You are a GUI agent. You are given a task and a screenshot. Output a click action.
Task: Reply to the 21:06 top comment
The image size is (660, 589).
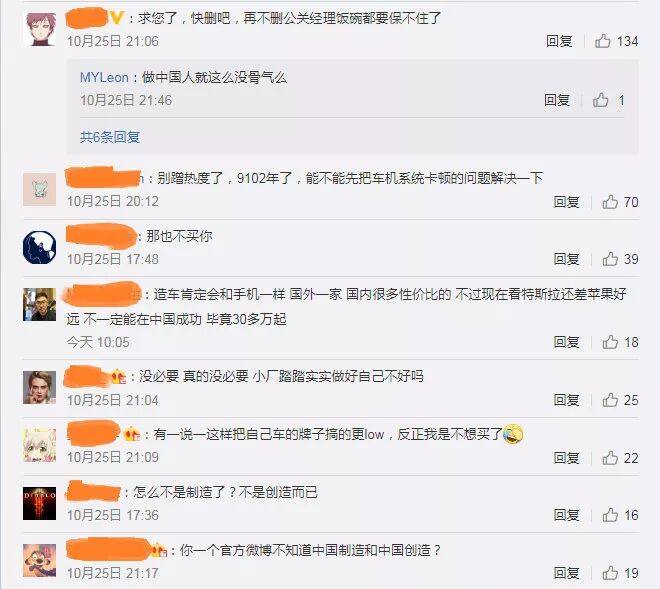(x=559, y=41)
